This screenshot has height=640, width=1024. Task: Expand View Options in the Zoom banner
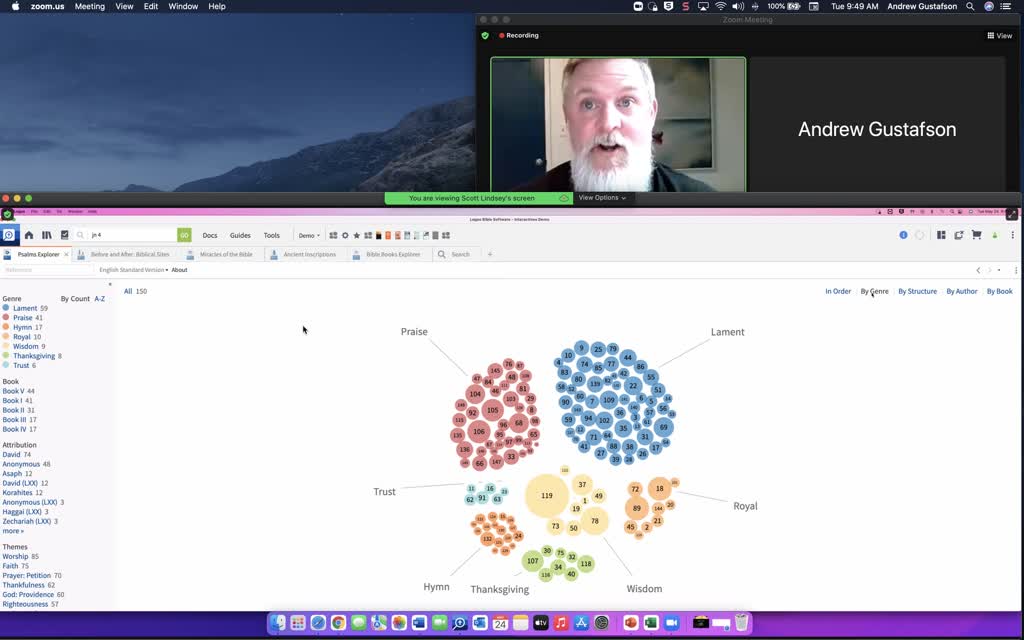click(602, 198)
